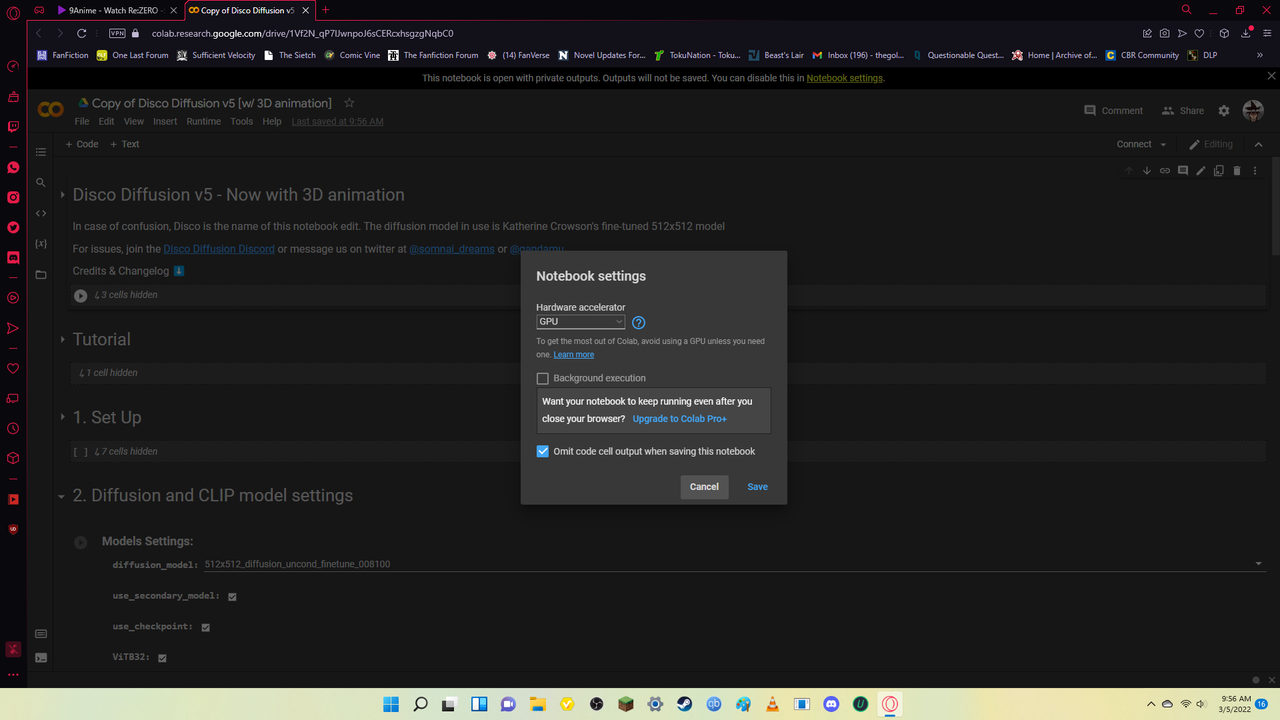Image resolution: width=1280 pixels, height=720 pixels.
Task: Click the browser address bar URL
Action: pos(303,33)
